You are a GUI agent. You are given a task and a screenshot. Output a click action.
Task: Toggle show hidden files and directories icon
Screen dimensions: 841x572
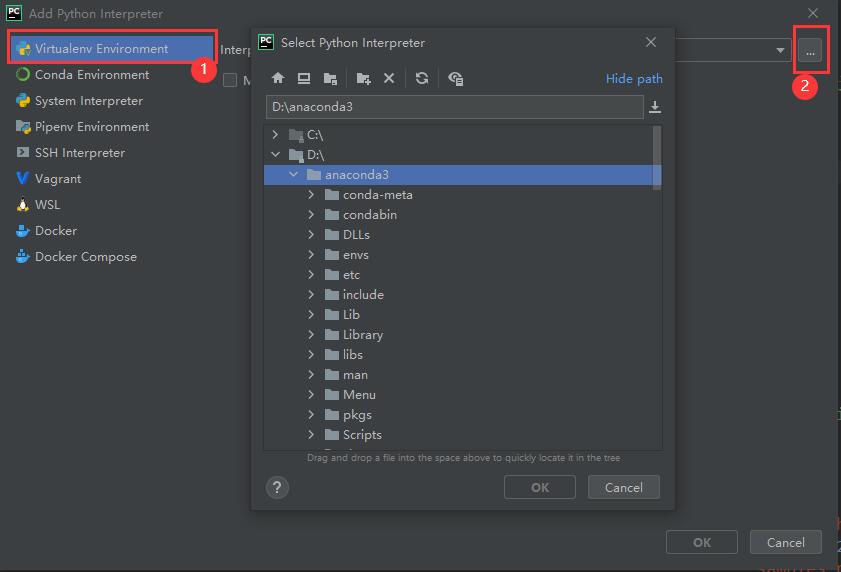(455, 79)
